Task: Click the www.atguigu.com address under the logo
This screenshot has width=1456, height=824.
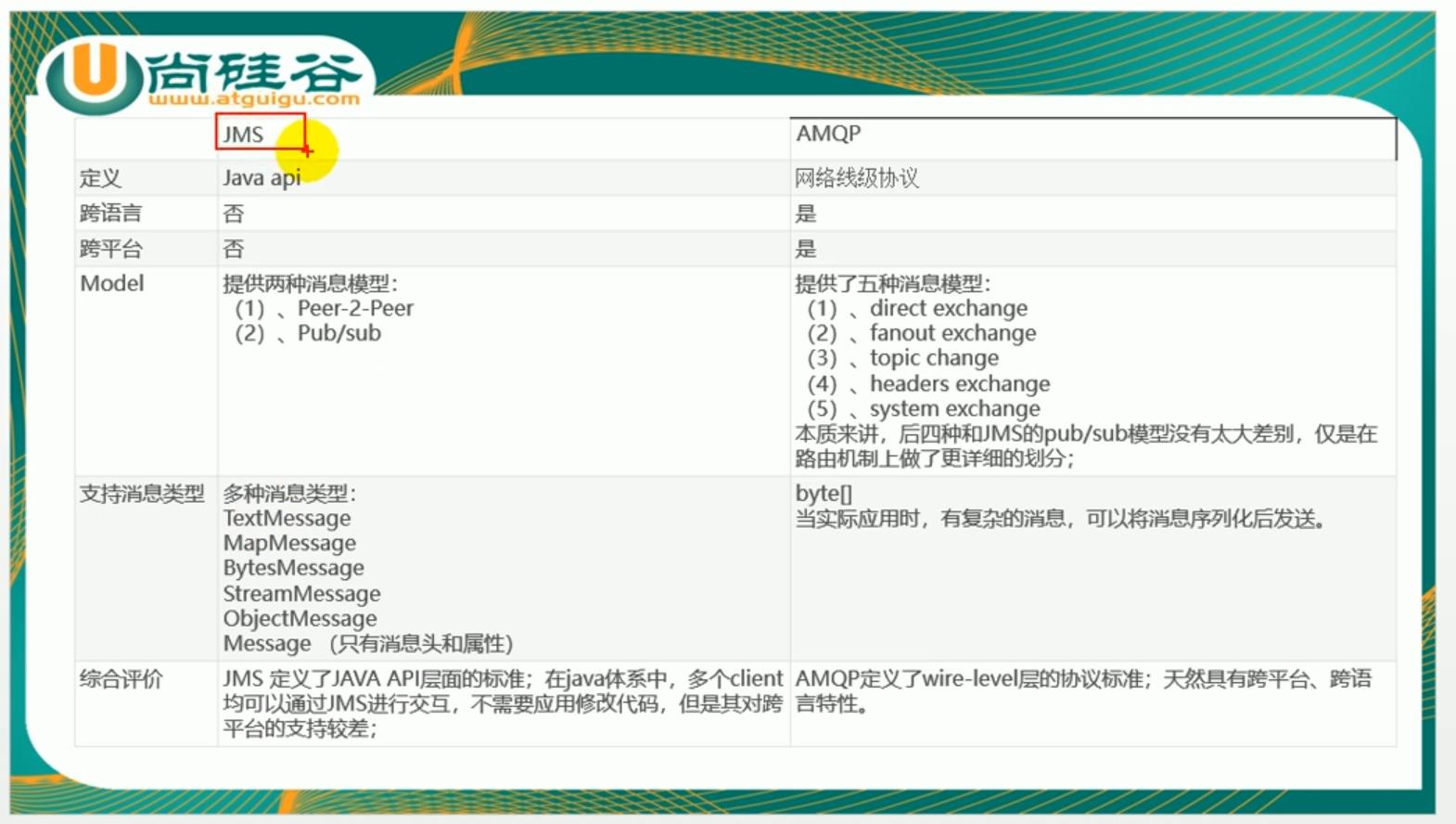Action: tap(254, 98)
